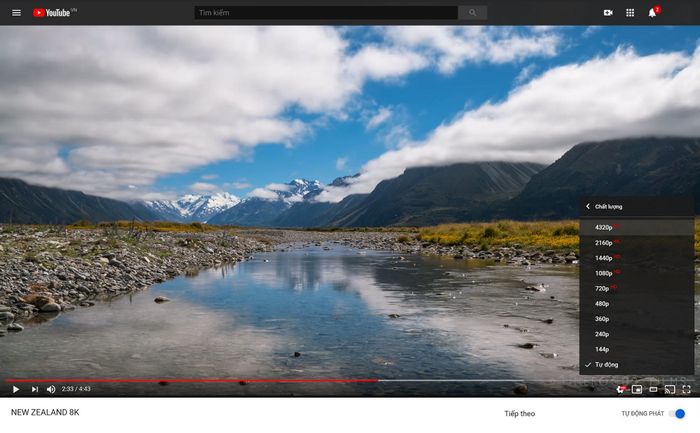Viewport: 700px width, 433px height.
Task: Enter full screen mode
Action: click(687, 389)
